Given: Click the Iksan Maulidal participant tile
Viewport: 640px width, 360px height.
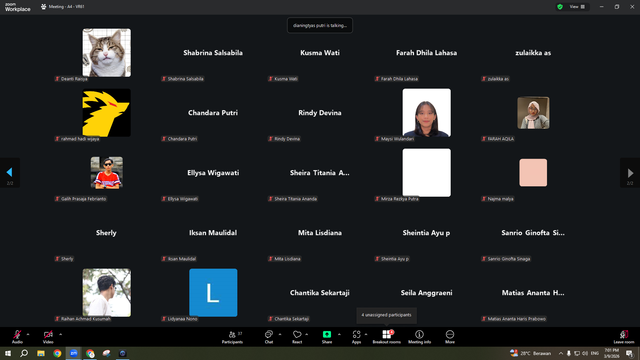Looking at the screenshot, I should point(213,233).
